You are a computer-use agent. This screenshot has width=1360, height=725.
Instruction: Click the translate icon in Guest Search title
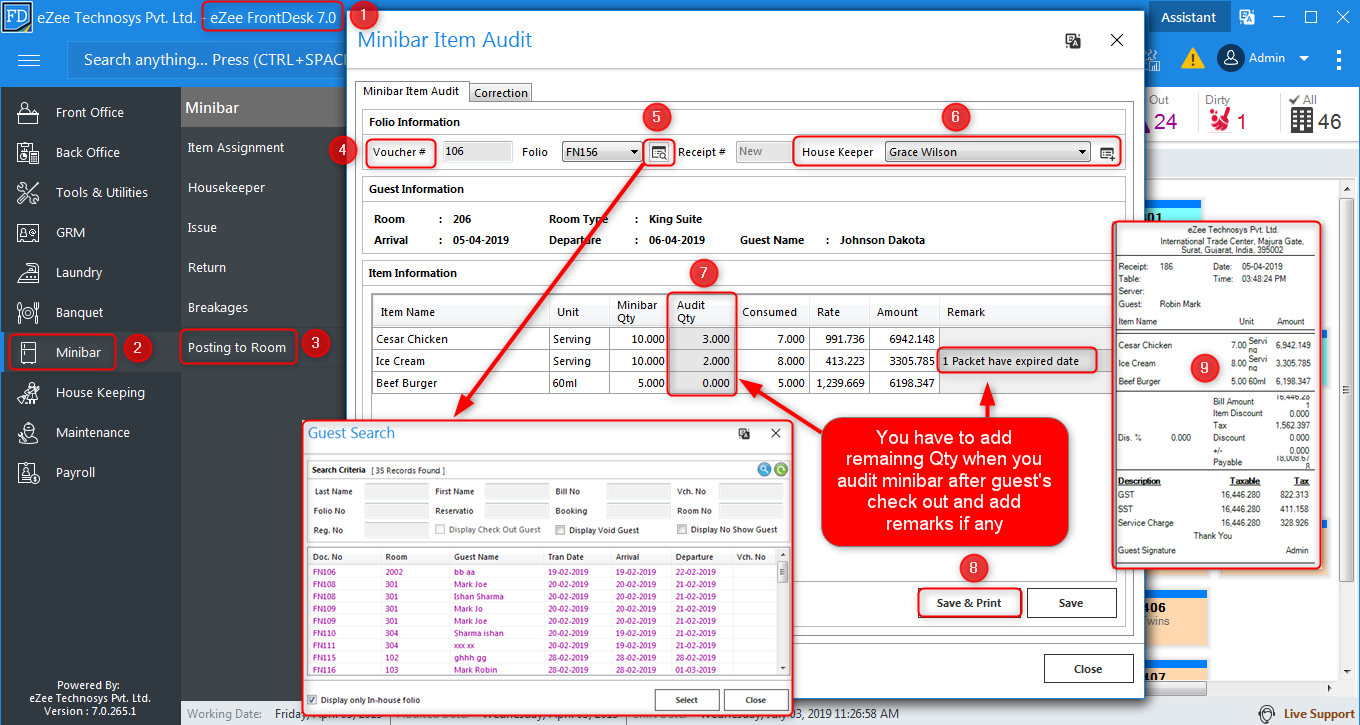744,433
